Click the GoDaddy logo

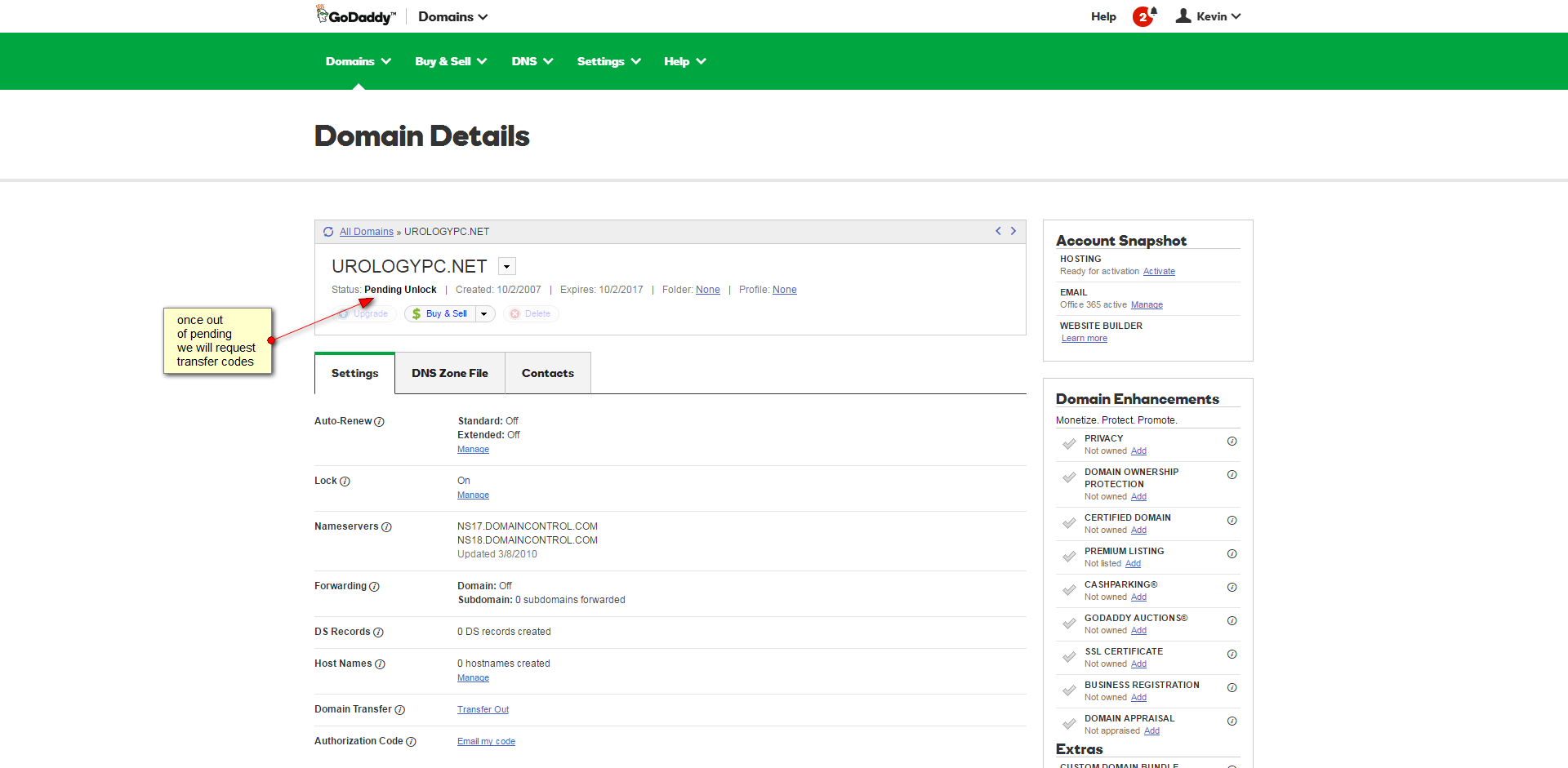(356, 16)
